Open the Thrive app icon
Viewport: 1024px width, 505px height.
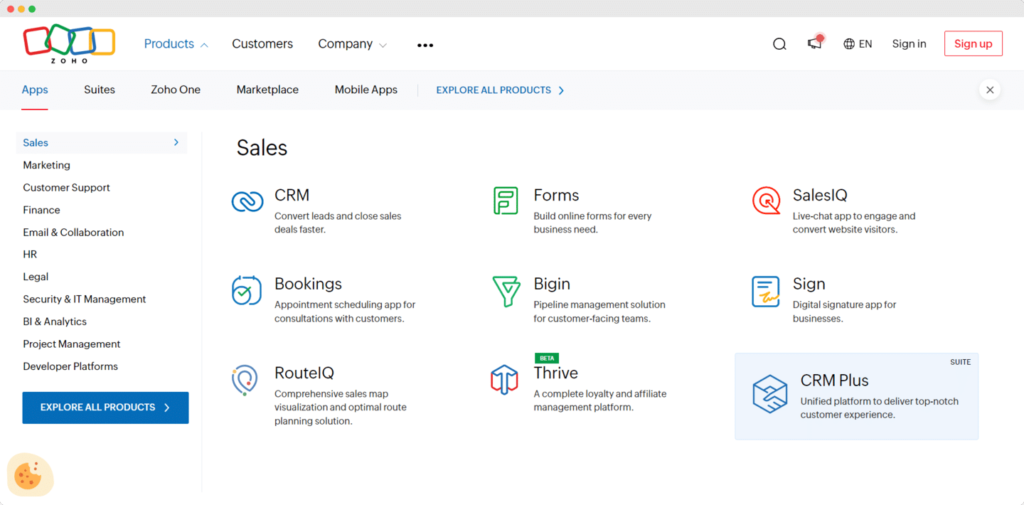[504, 379]
